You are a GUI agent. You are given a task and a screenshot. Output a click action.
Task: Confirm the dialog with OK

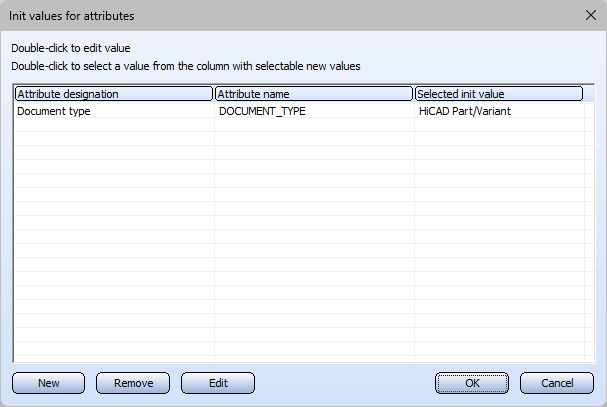[x=472, y=383]
